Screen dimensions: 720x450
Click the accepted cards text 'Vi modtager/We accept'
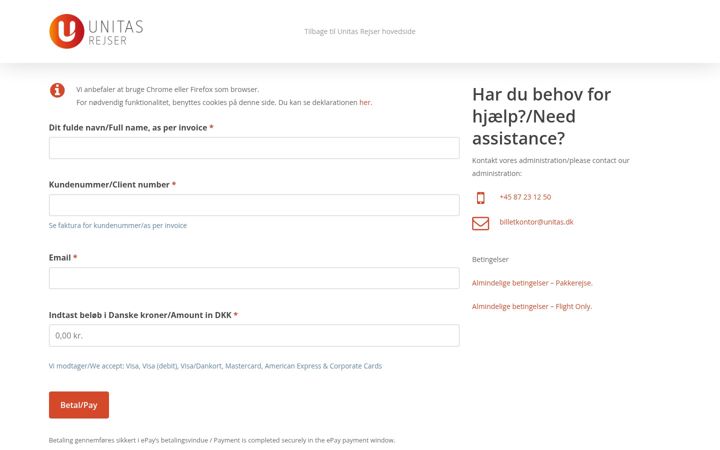(x=215, y=366)
